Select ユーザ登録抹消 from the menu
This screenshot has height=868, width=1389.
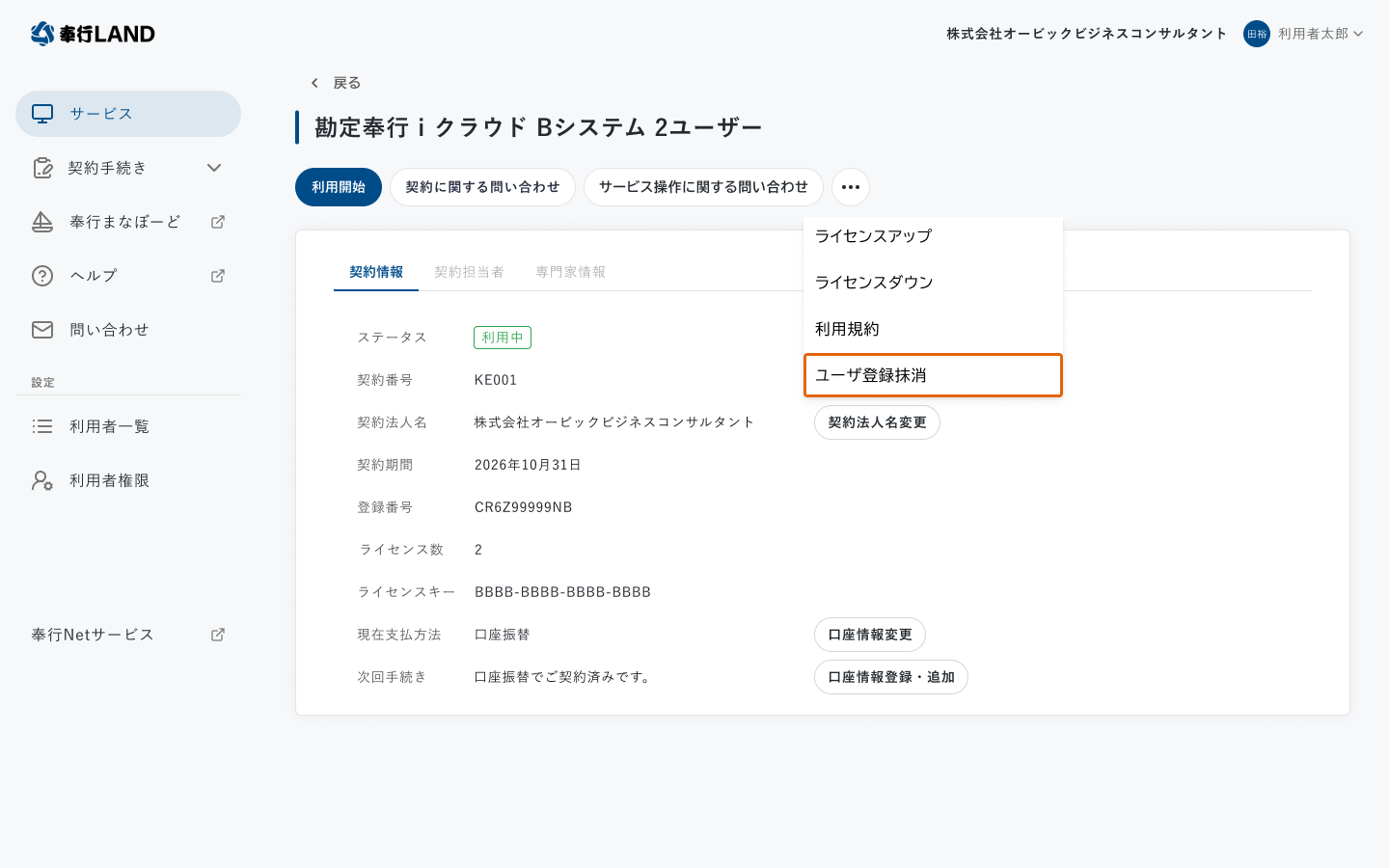pos(873,374)
